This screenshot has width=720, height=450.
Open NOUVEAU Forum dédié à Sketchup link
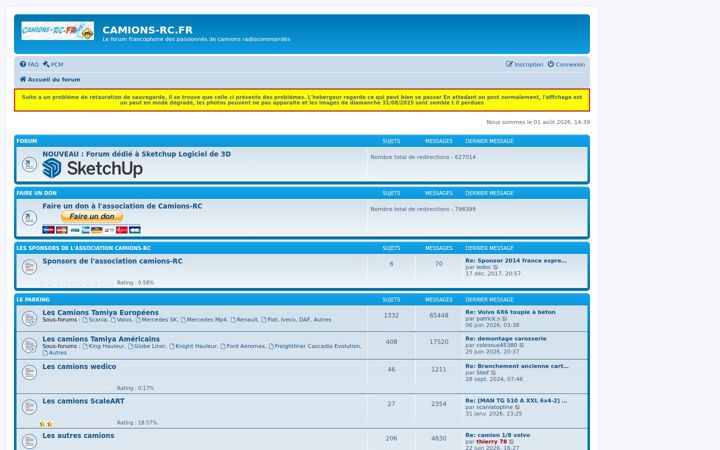[x=136, y=154]
